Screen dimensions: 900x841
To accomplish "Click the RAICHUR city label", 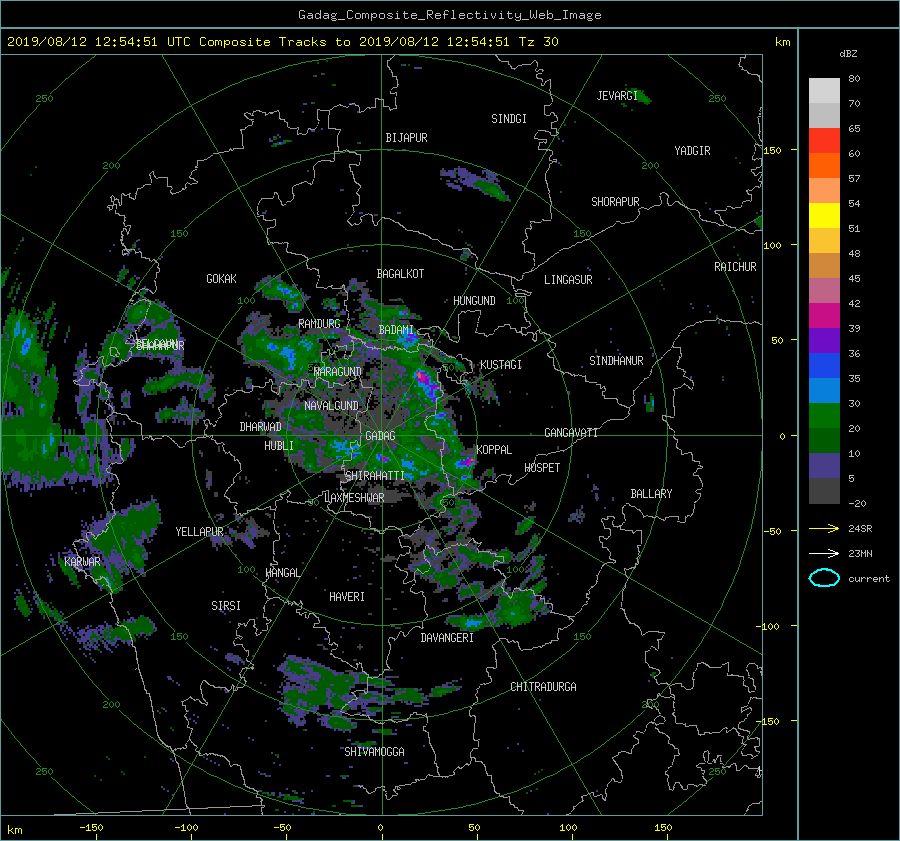I will (735, 267).
